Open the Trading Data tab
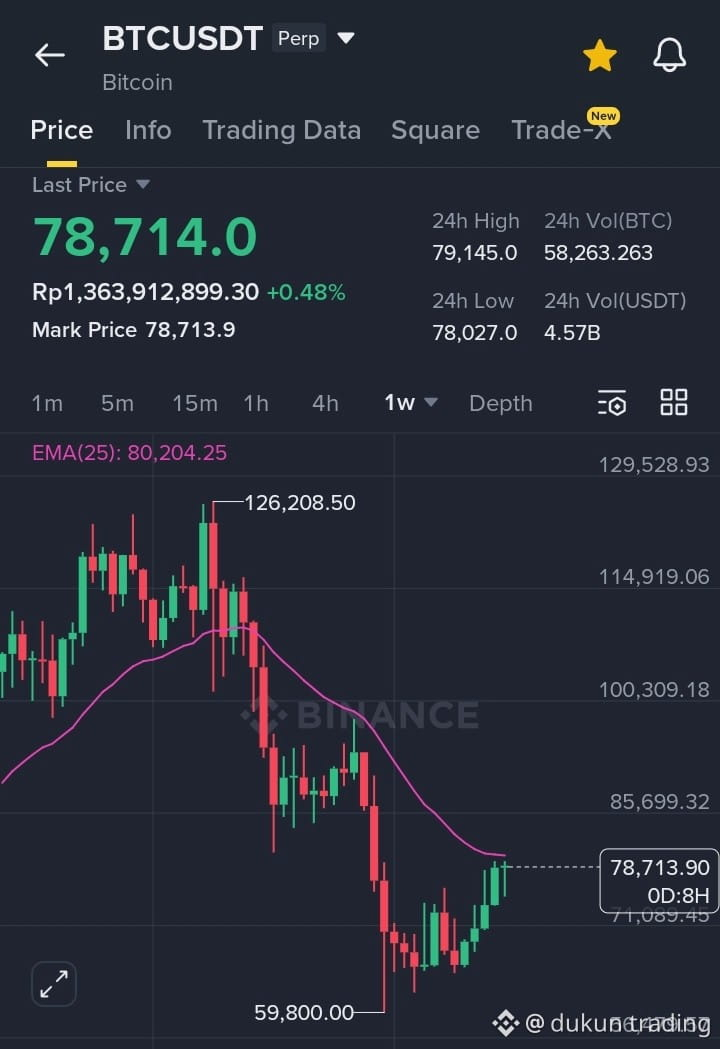The width and height of the screenshot is (720, 1049). coord(282,130)
